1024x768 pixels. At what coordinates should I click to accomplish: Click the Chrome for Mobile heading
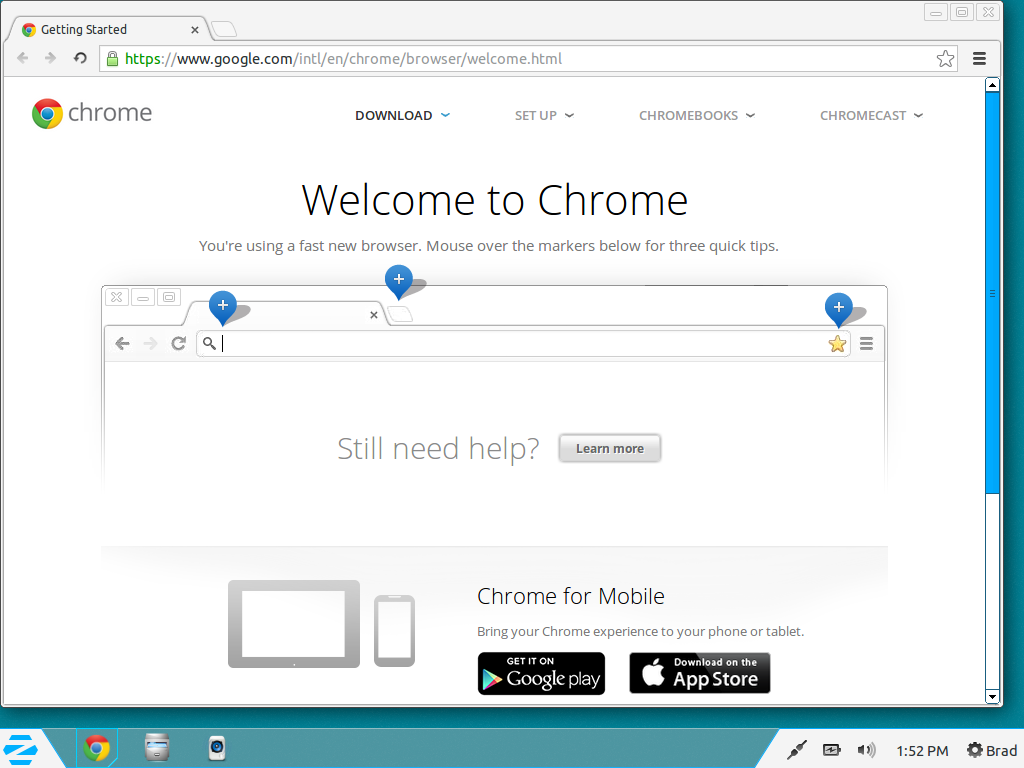click(571, 596)
